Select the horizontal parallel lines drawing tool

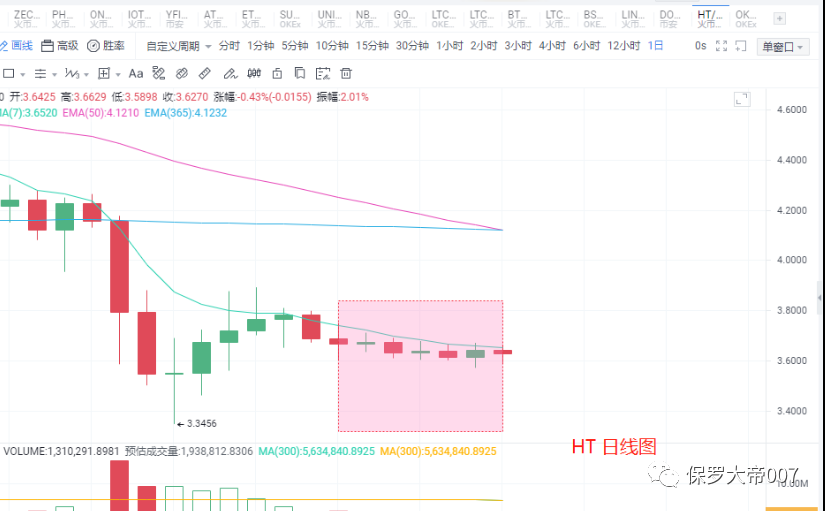tap(40, 74)
